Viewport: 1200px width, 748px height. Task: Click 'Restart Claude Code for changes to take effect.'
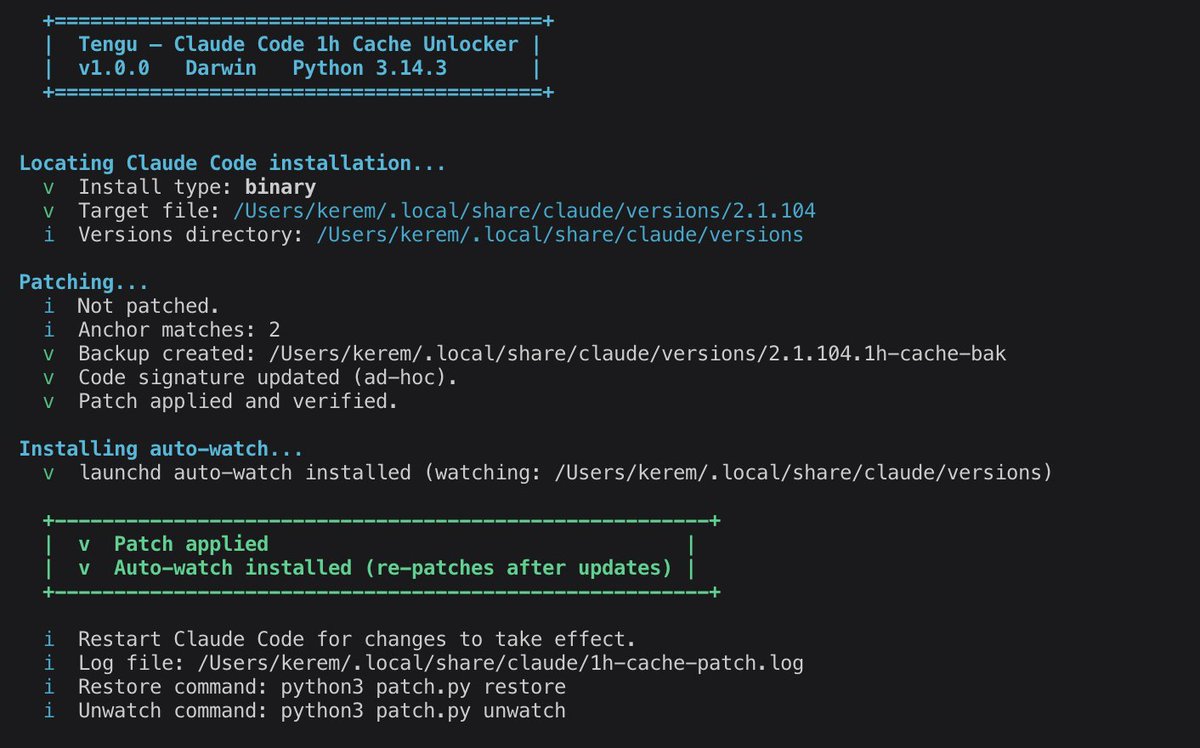pyautogui.click(x=357, y=639)
